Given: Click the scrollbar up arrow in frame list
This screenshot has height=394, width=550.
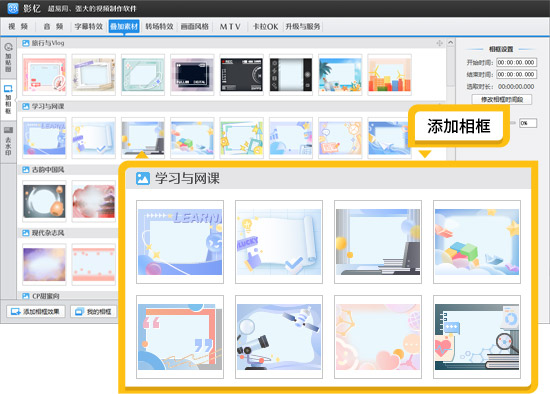Looking at the screenshot, I should [451, 43].
